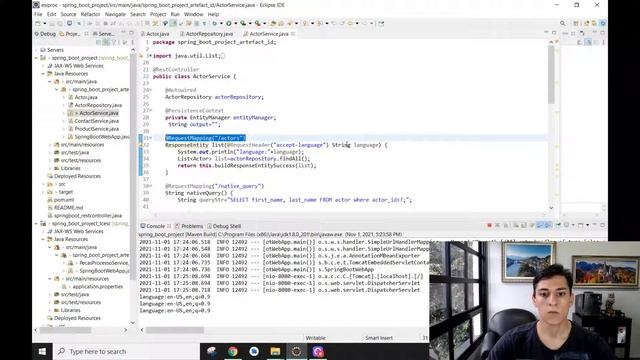The image size is (640, 360).
Task: Click the editor vertical scrollbar thumb
Action: 551,75
